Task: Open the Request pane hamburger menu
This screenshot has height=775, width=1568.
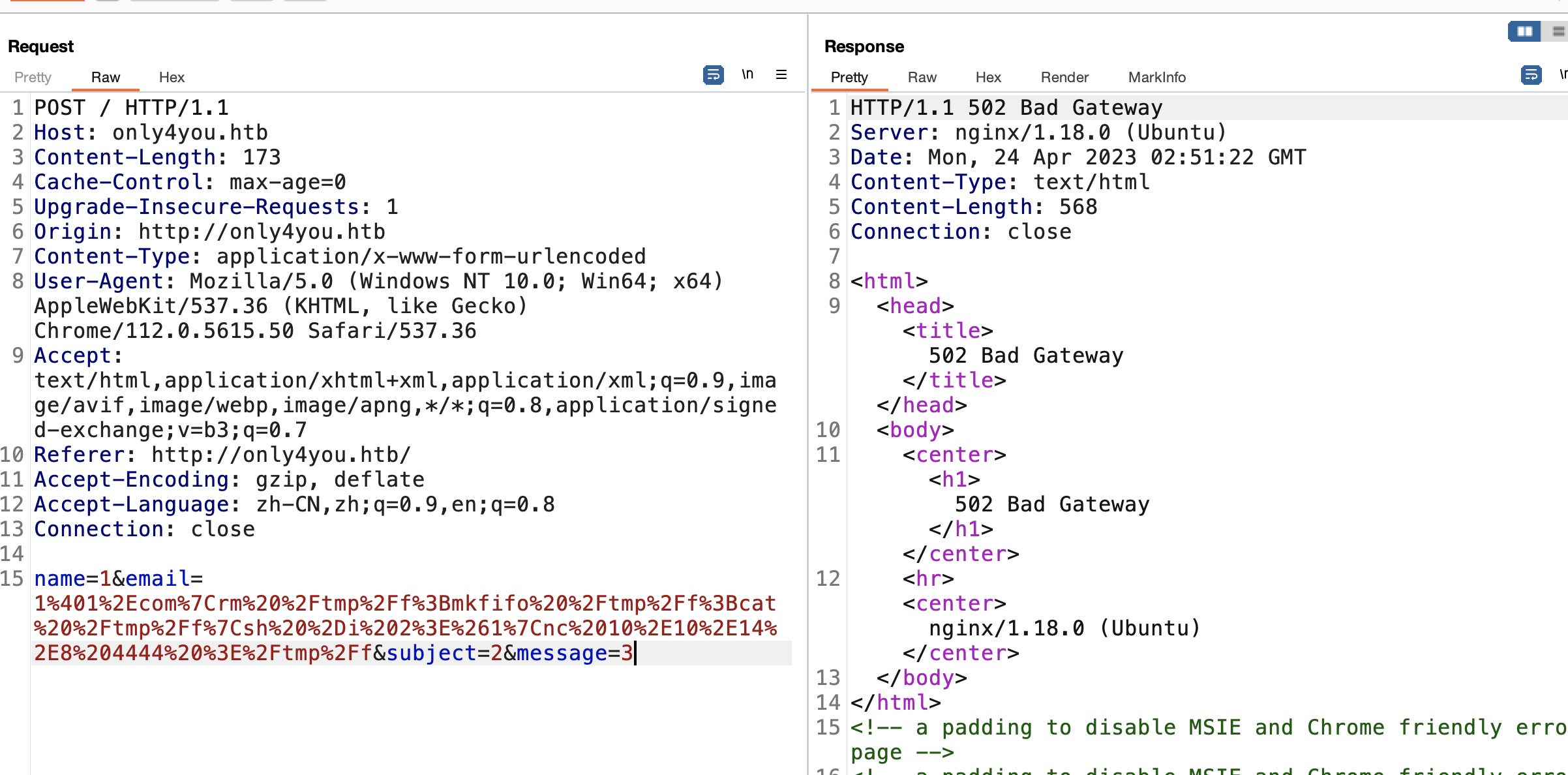Action: tap(781, 74)
